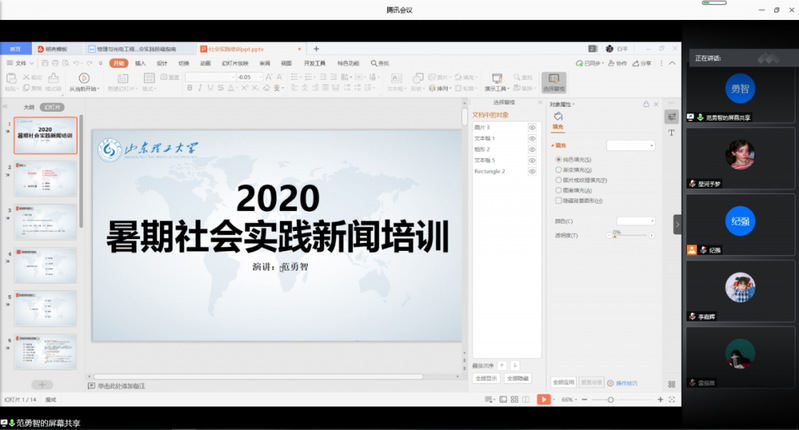
Task: Hide the 图片 3 object using eye icon
Action: [x=532, y=127]
